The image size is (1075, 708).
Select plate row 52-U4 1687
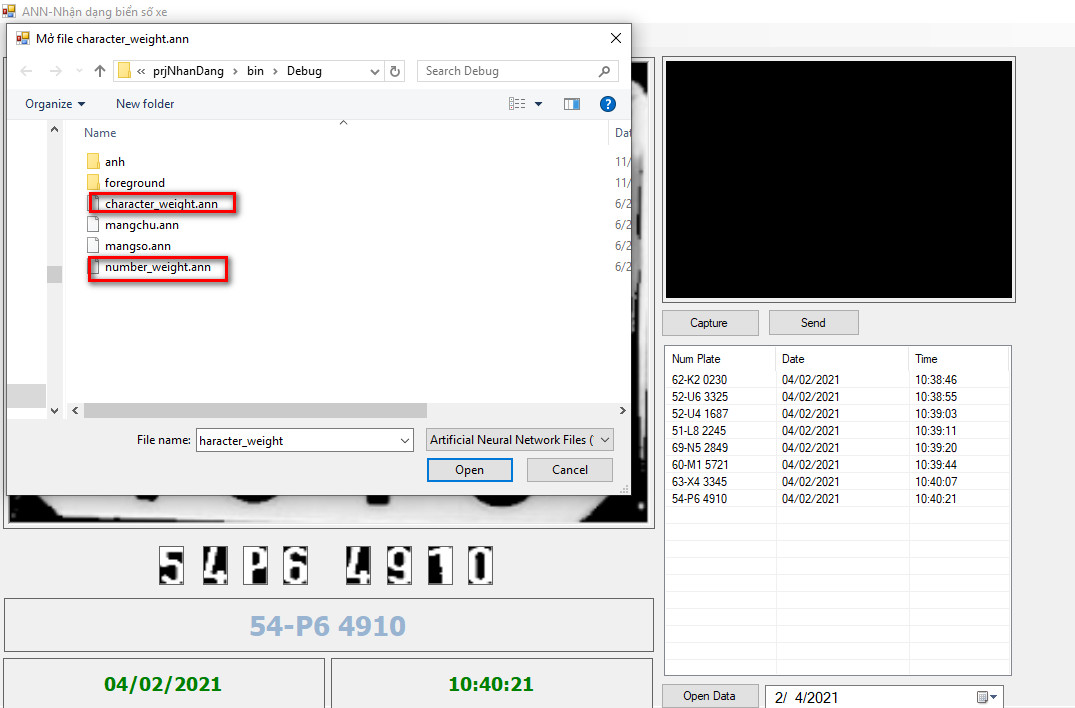coord(837,414)
